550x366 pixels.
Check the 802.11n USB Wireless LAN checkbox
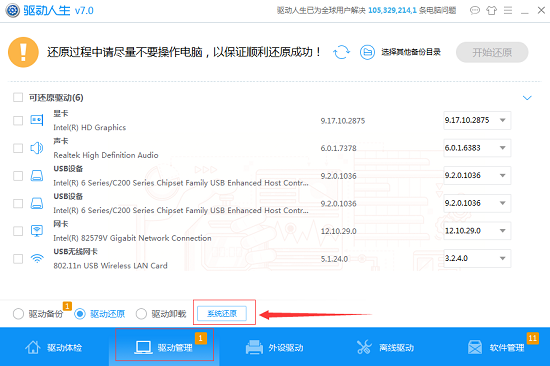18,259
